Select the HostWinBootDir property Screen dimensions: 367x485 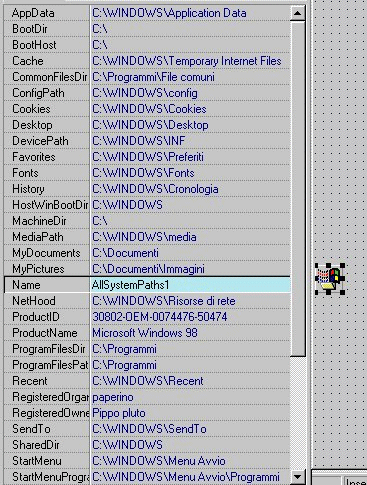pos(50,205)
